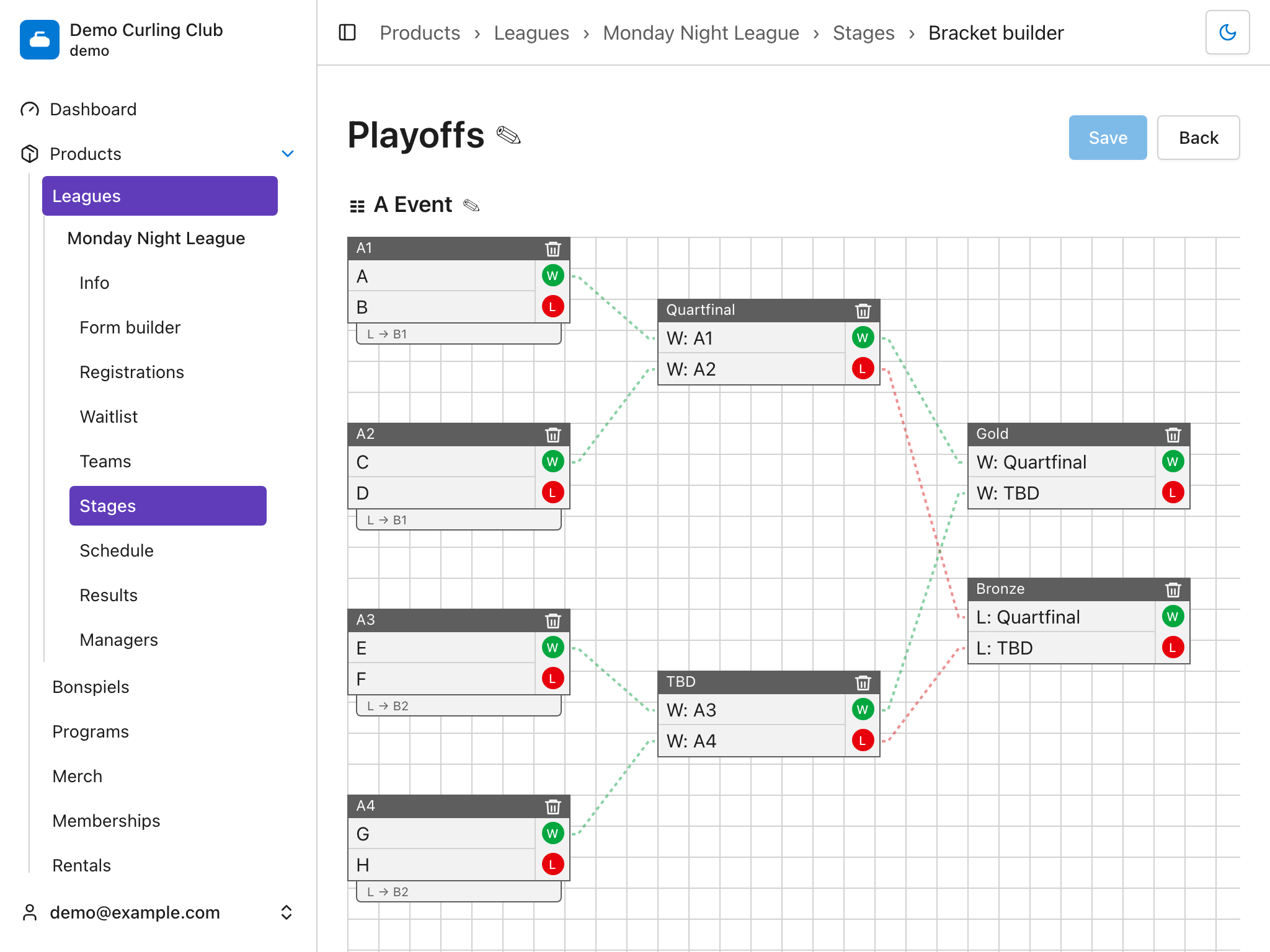Rename A Event using its pencil icon

tap(471, 205)
